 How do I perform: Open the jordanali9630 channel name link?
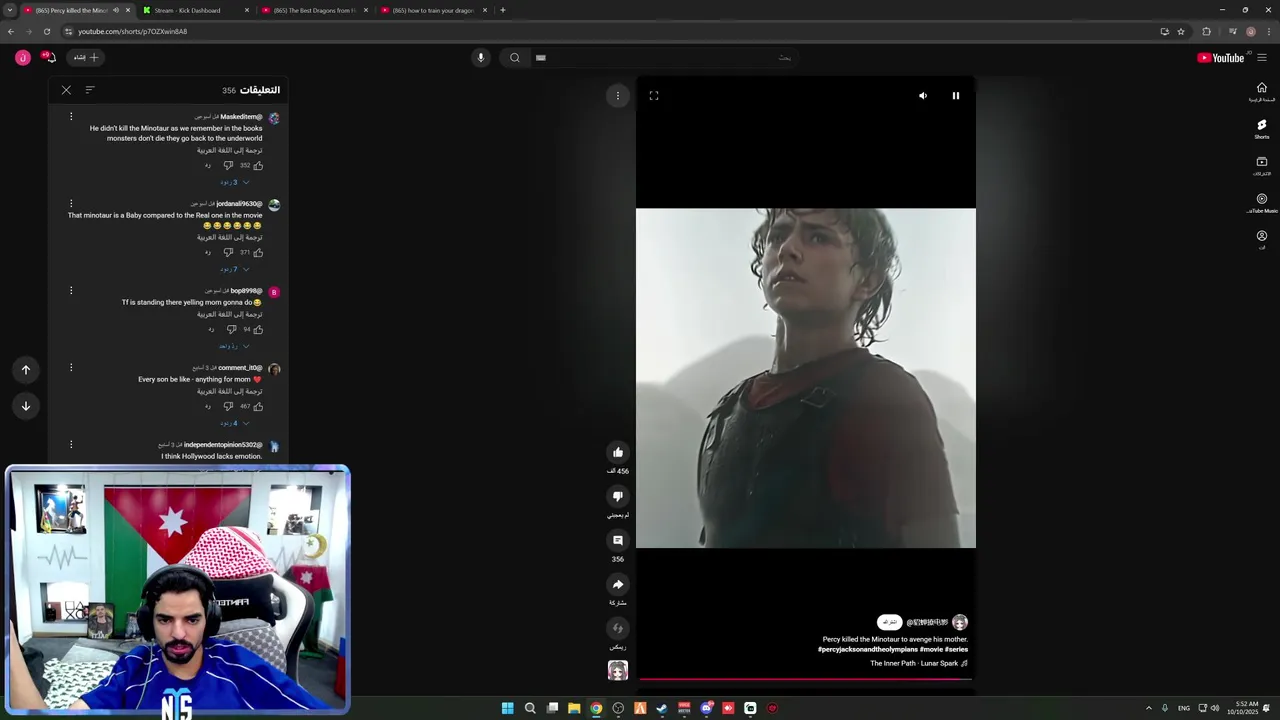point(239,204)
